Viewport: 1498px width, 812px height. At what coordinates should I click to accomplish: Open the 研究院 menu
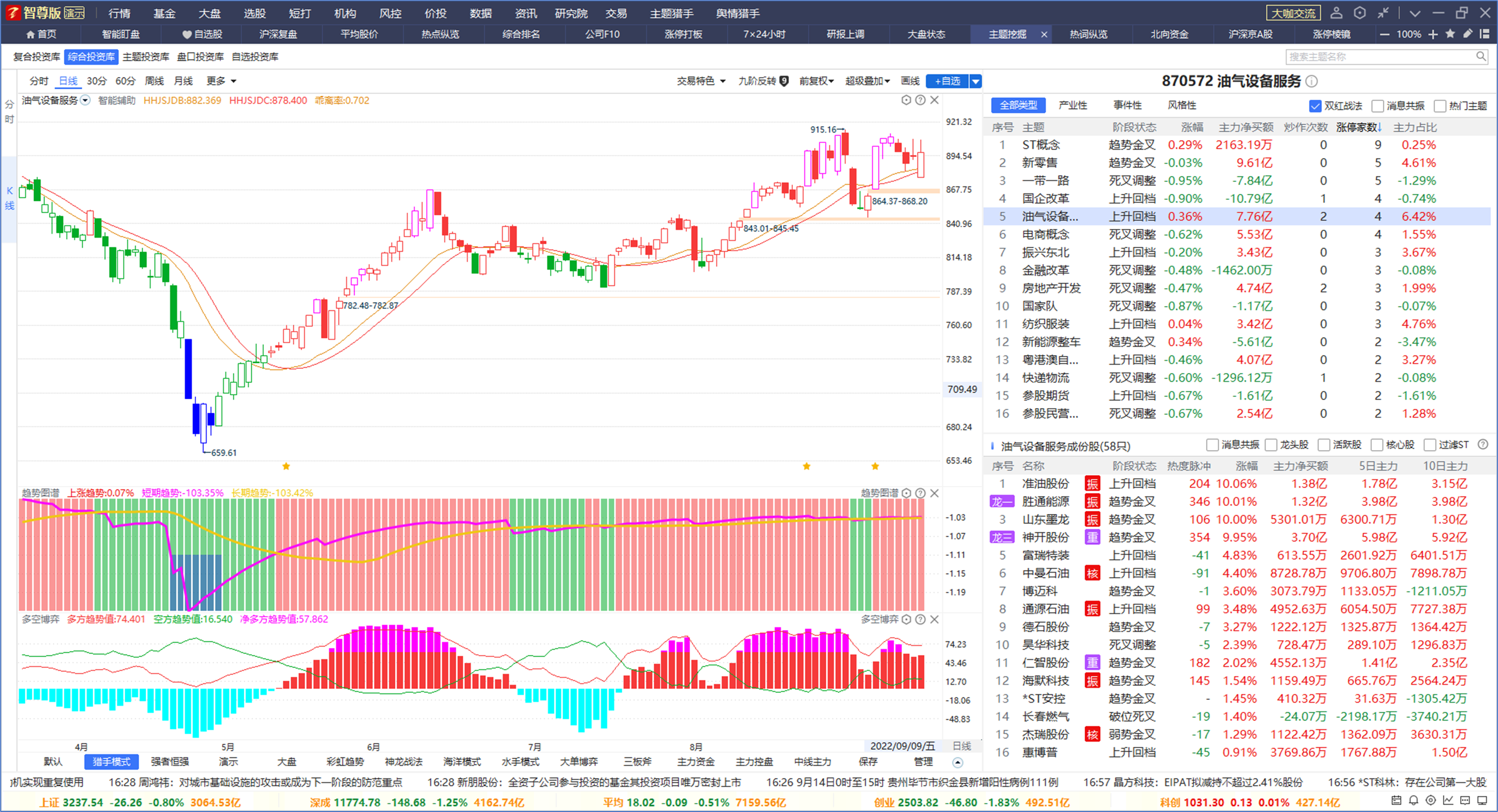(x=571, y=13)
